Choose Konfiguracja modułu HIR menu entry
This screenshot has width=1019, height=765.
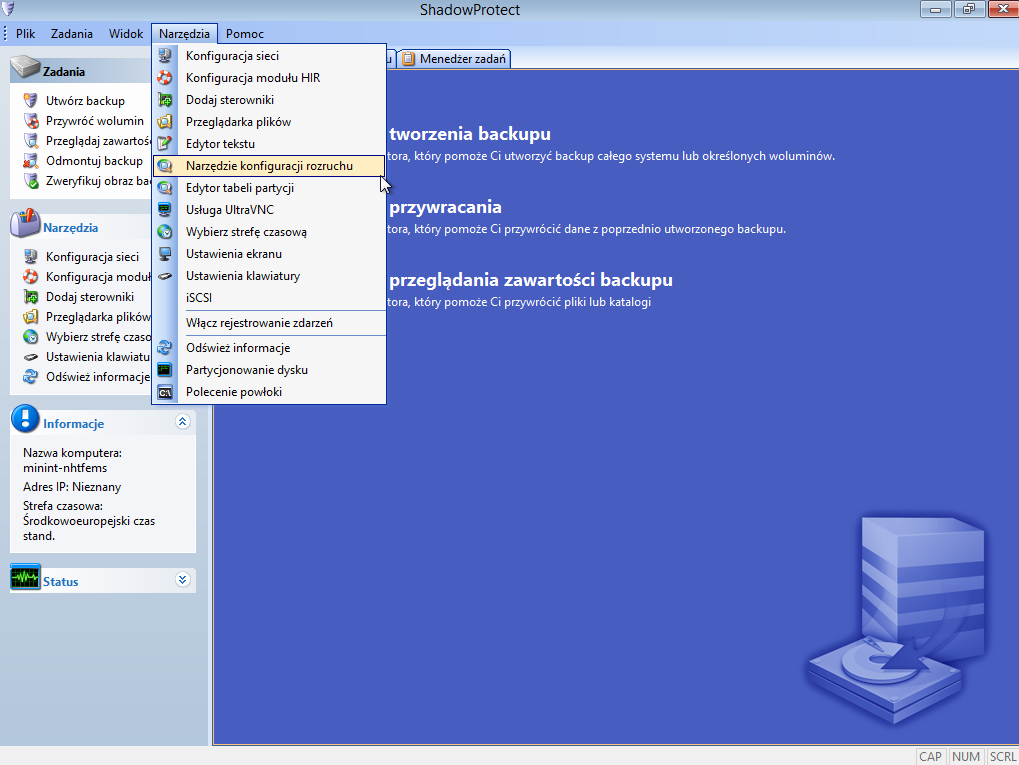[269, 78]
